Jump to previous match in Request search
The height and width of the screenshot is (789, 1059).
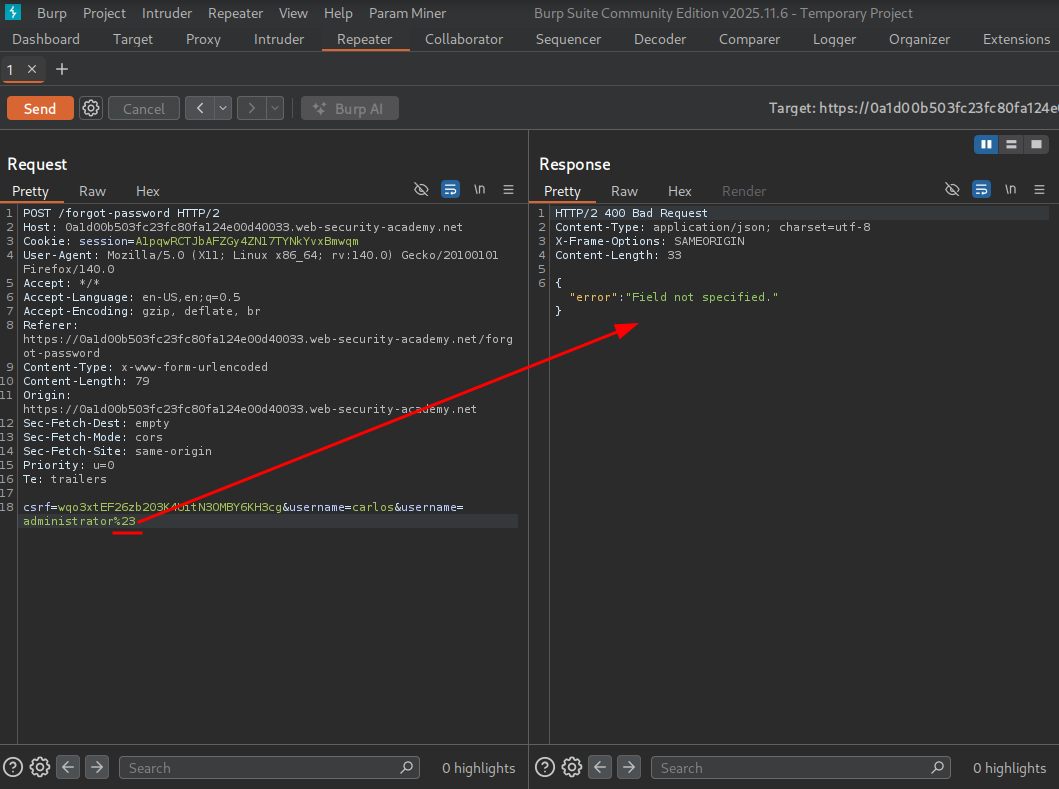point(68,767)
